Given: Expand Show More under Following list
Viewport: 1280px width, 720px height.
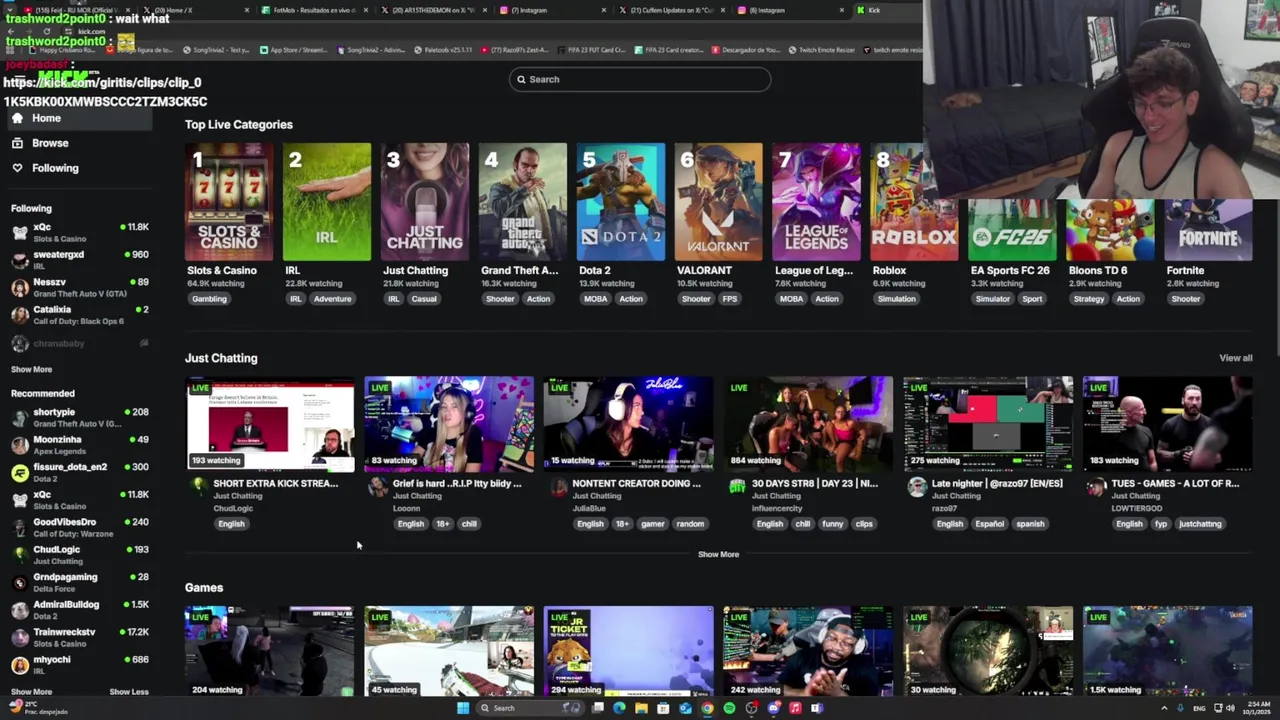Looking at the screenshot, I should coord(31,369).
